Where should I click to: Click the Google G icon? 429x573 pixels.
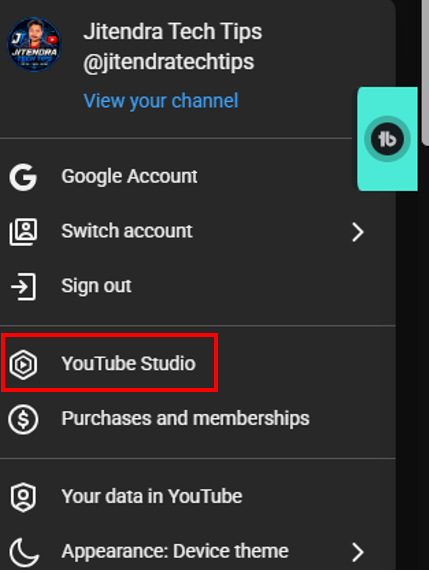(x=23, y=177)
